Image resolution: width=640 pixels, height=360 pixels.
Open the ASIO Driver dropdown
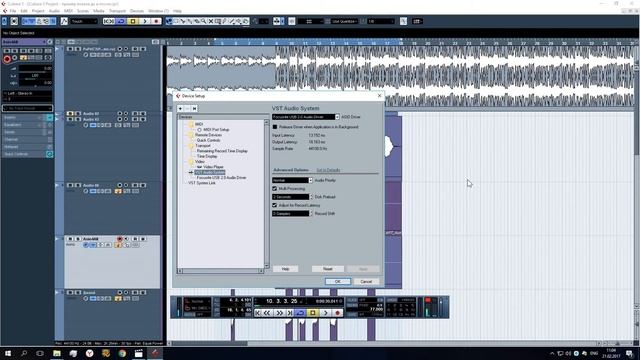point(306,117)
